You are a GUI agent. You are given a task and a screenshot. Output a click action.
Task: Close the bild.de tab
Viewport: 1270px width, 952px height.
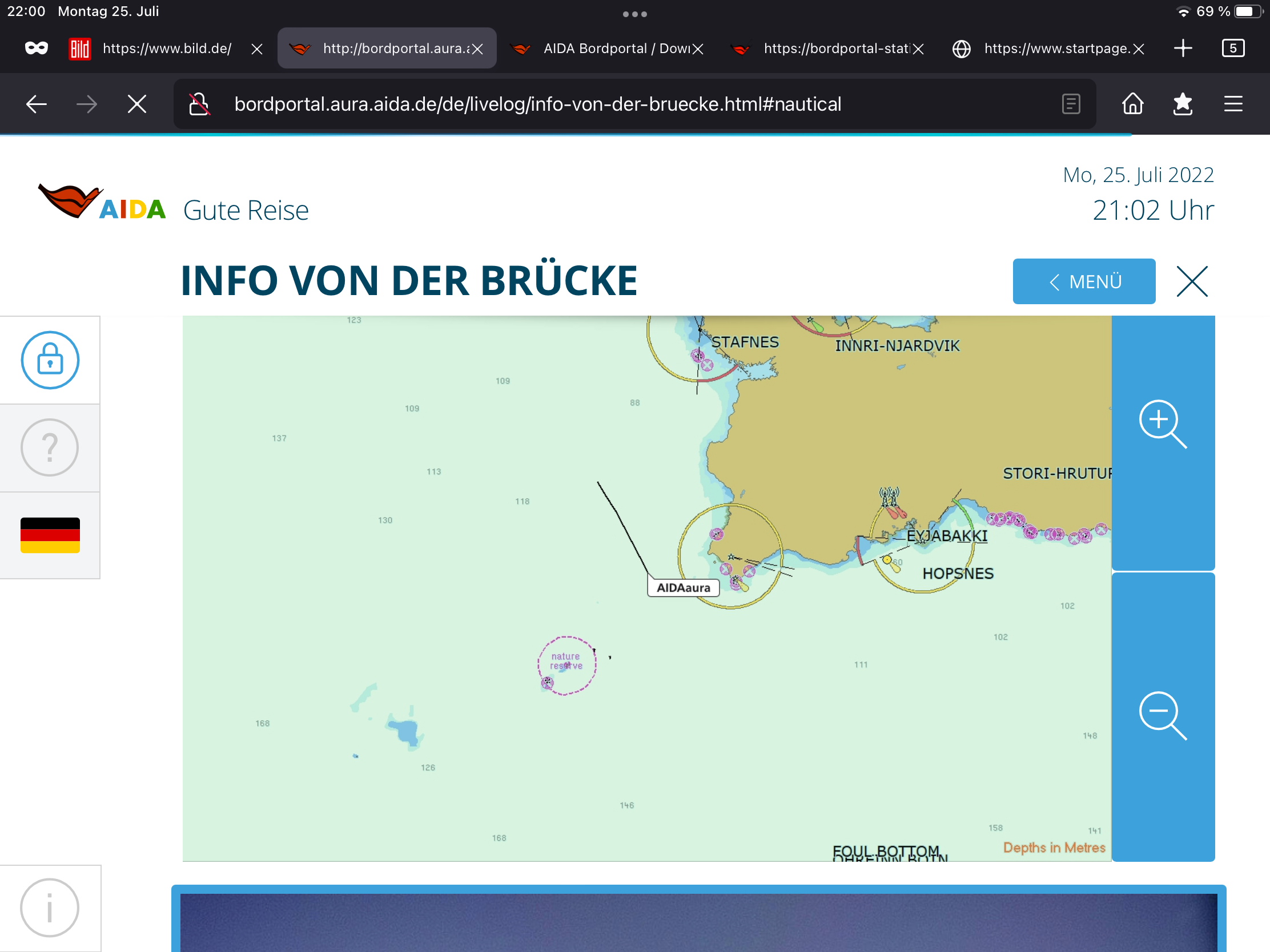pyautogui.click(x=256, y=49)
